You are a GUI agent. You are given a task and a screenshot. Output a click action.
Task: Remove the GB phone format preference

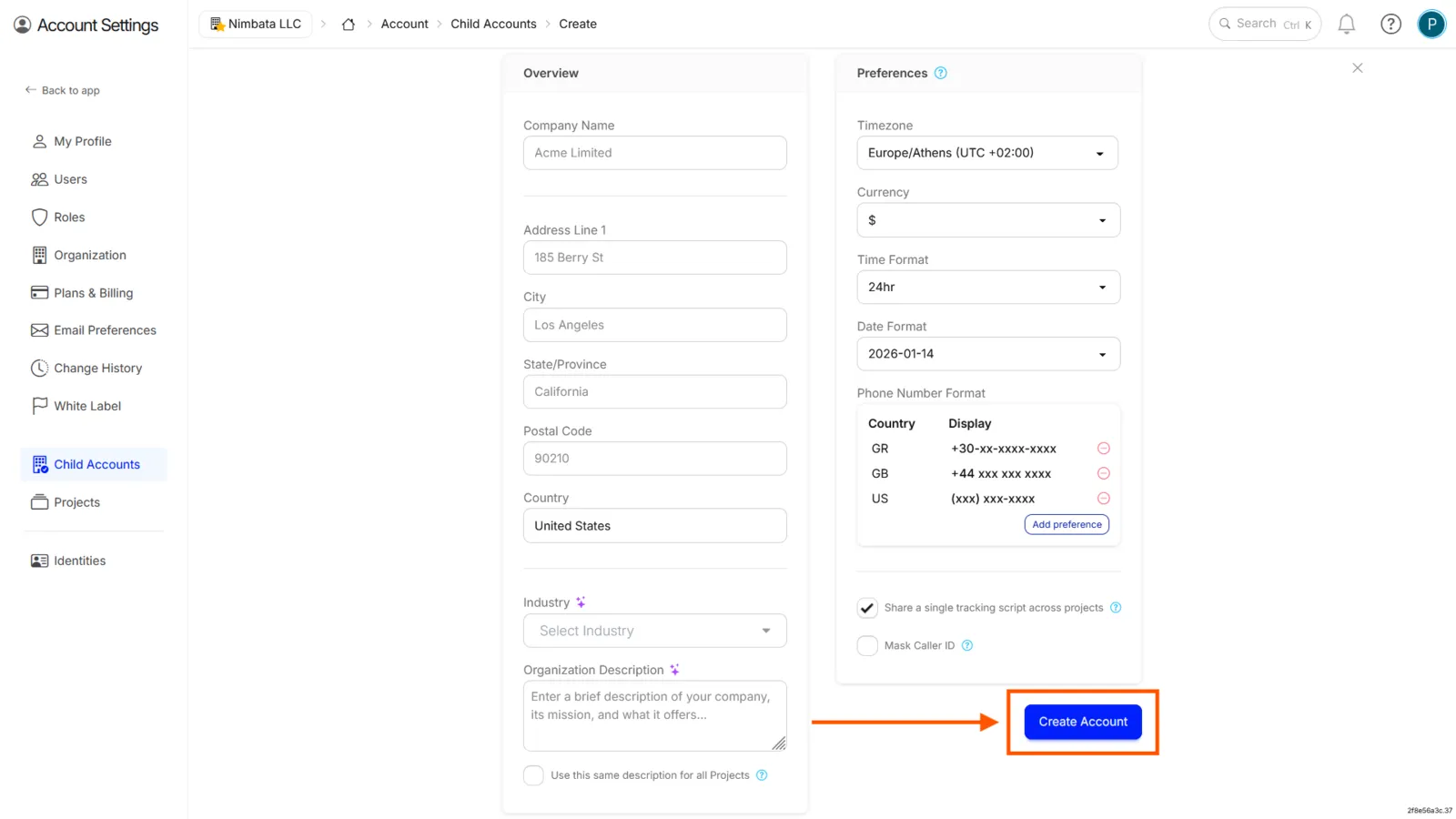point(1103,473)
